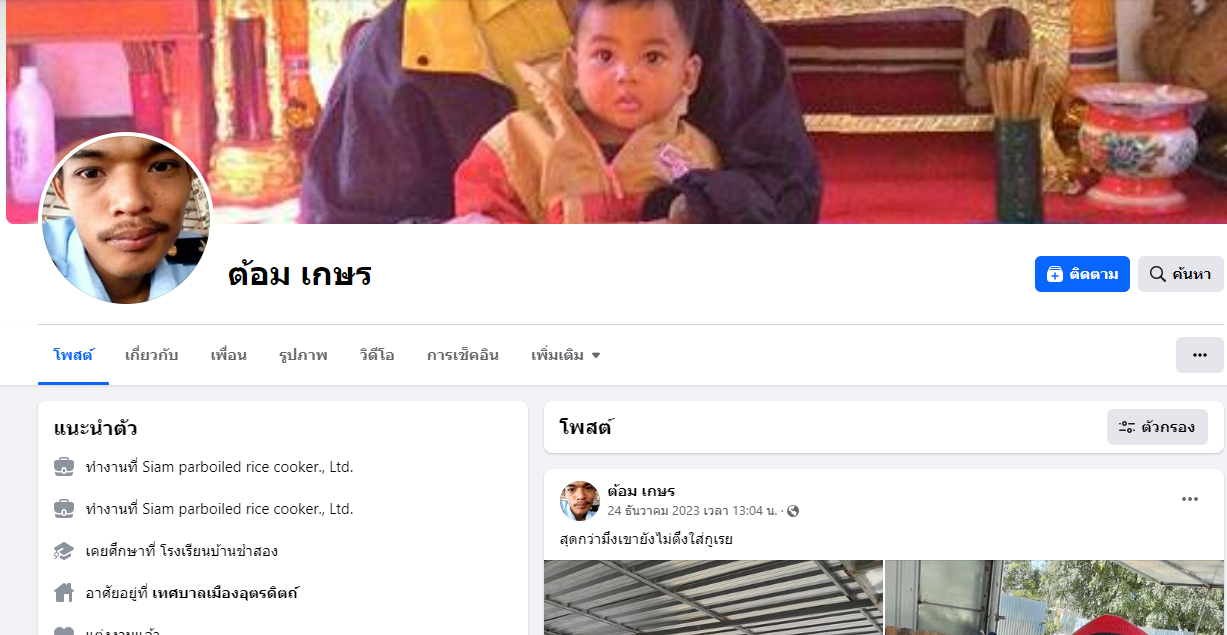Open the เพื่อน tab

pyautogui.click(x=228, y=355)
